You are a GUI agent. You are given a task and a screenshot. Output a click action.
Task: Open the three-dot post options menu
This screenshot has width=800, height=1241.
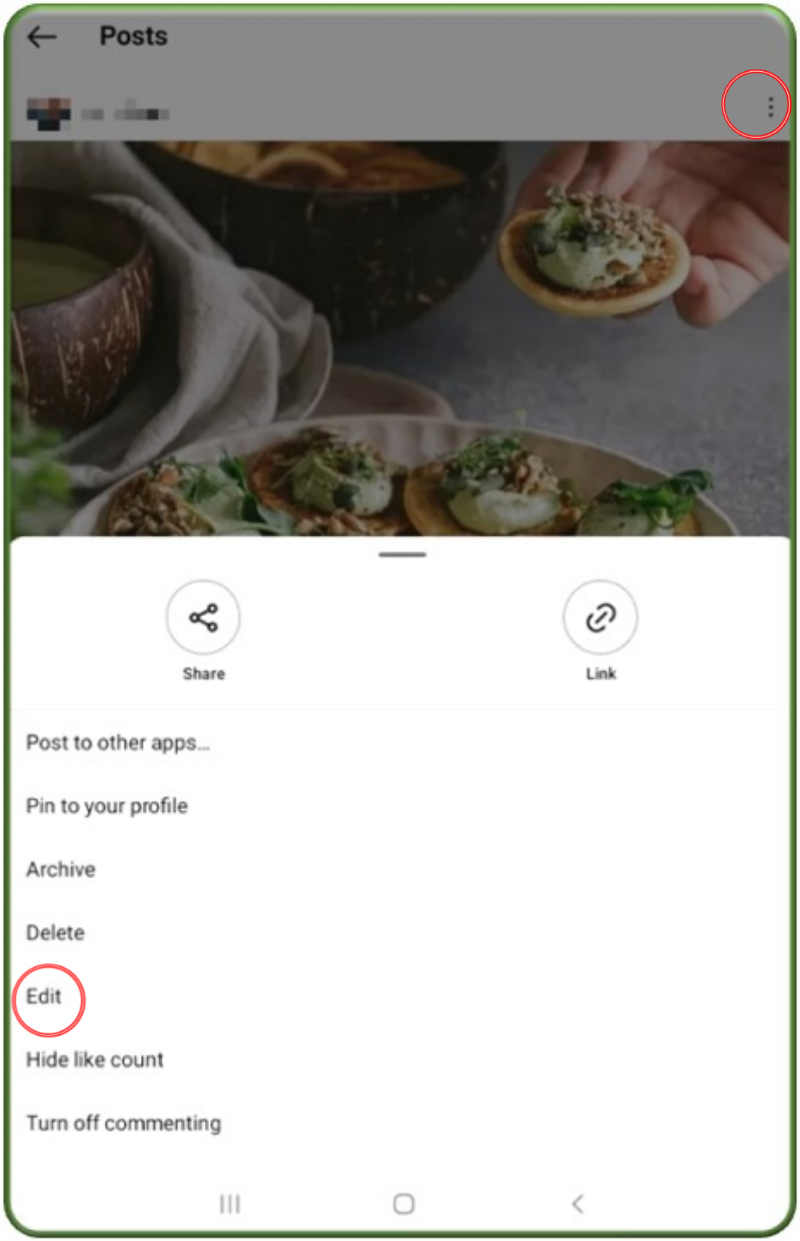click(x=770, y=107)
